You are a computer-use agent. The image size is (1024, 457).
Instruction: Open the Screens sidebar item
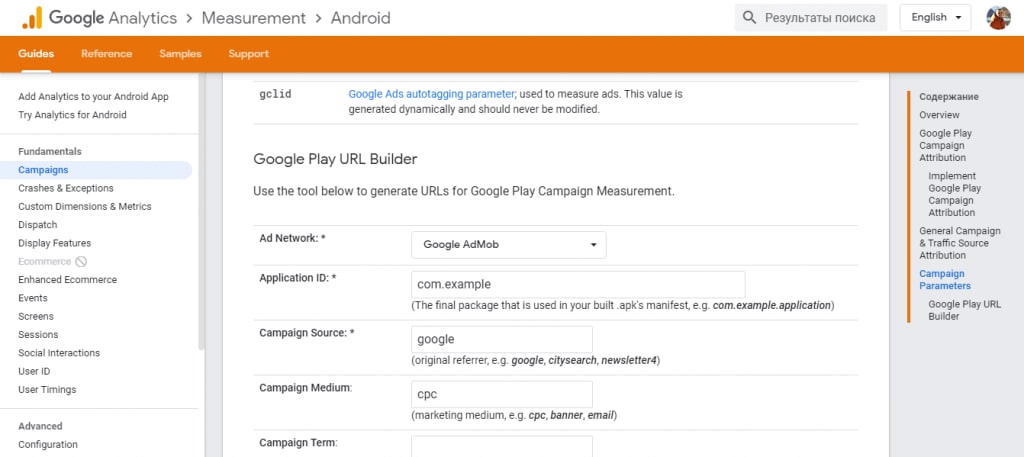point(36,316)
